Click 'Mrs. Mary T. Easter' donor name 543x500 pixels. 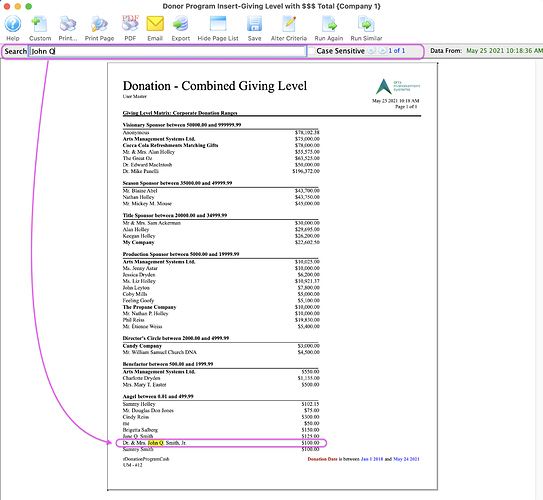click(144, 385)
